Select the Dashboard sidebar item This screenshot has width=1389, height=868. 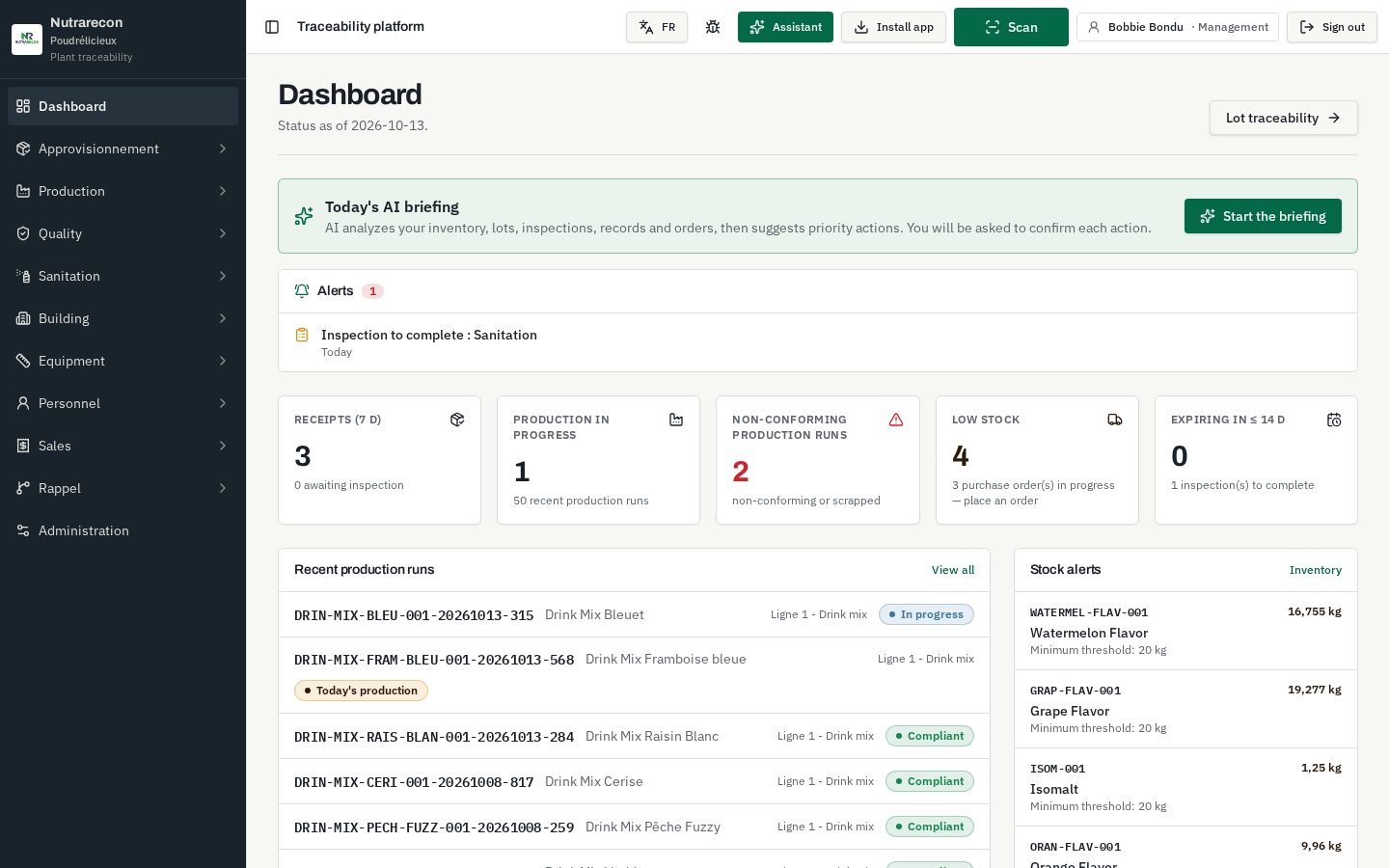123,106
